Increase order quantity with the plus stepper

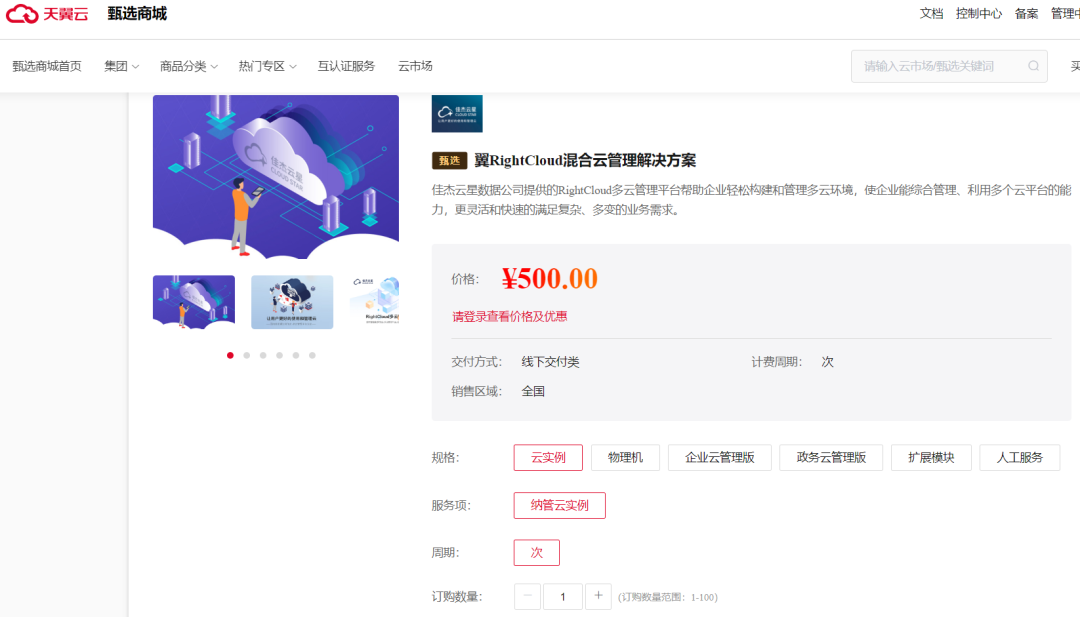click(598, 596)
